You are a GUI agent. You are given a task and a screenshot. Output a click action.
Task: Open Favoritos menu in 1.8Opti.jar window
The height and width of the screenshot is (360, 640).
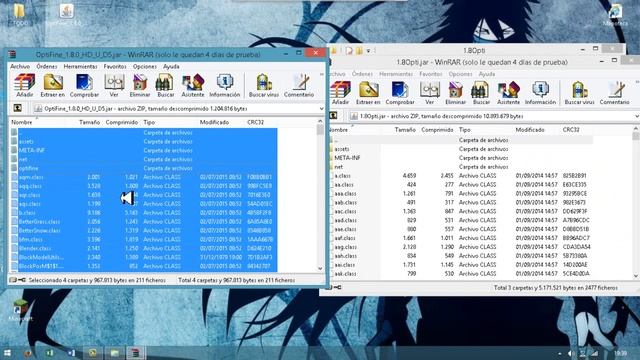(431, 74)
